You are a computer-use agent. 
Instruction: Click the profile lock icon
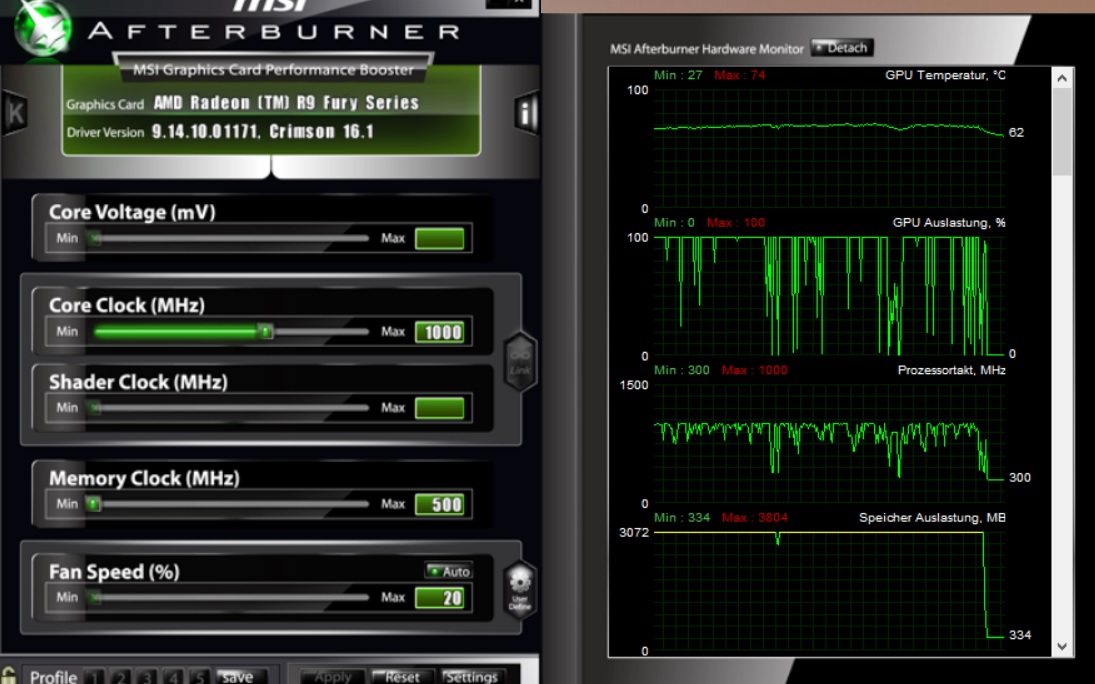(8, 676)
